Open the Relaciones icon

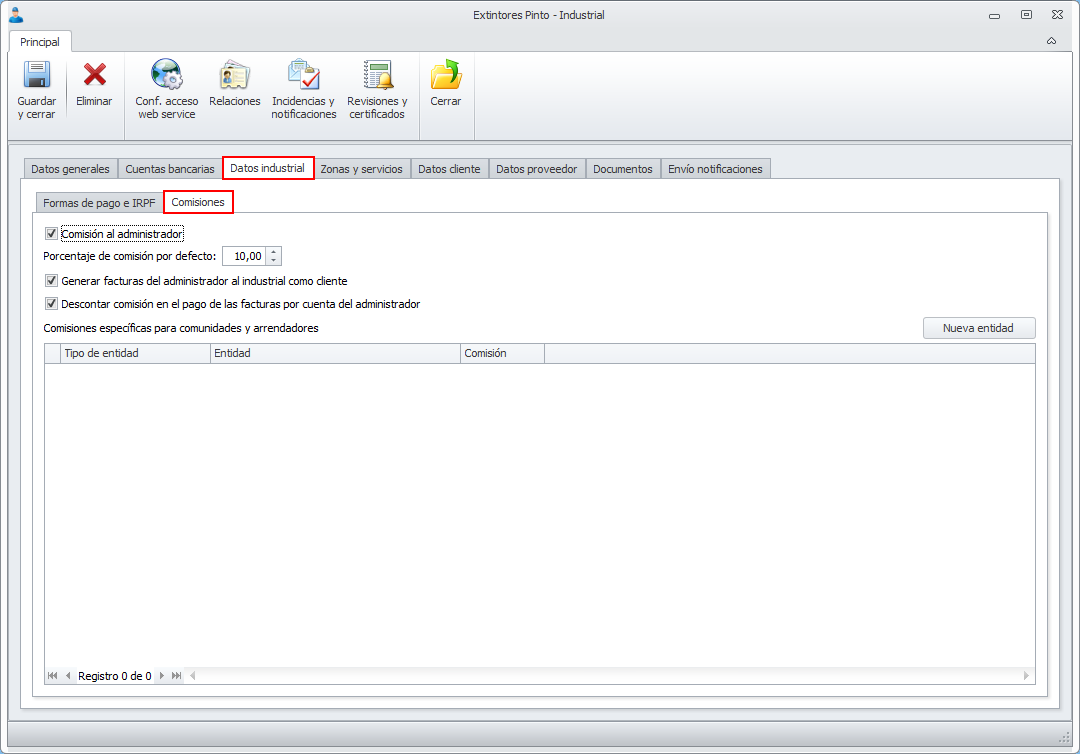click(234, 74)
